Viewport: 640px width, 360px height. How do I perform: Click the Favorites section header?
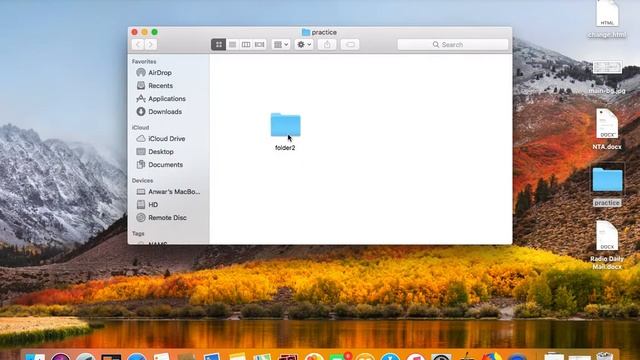[x=144, y=62]
